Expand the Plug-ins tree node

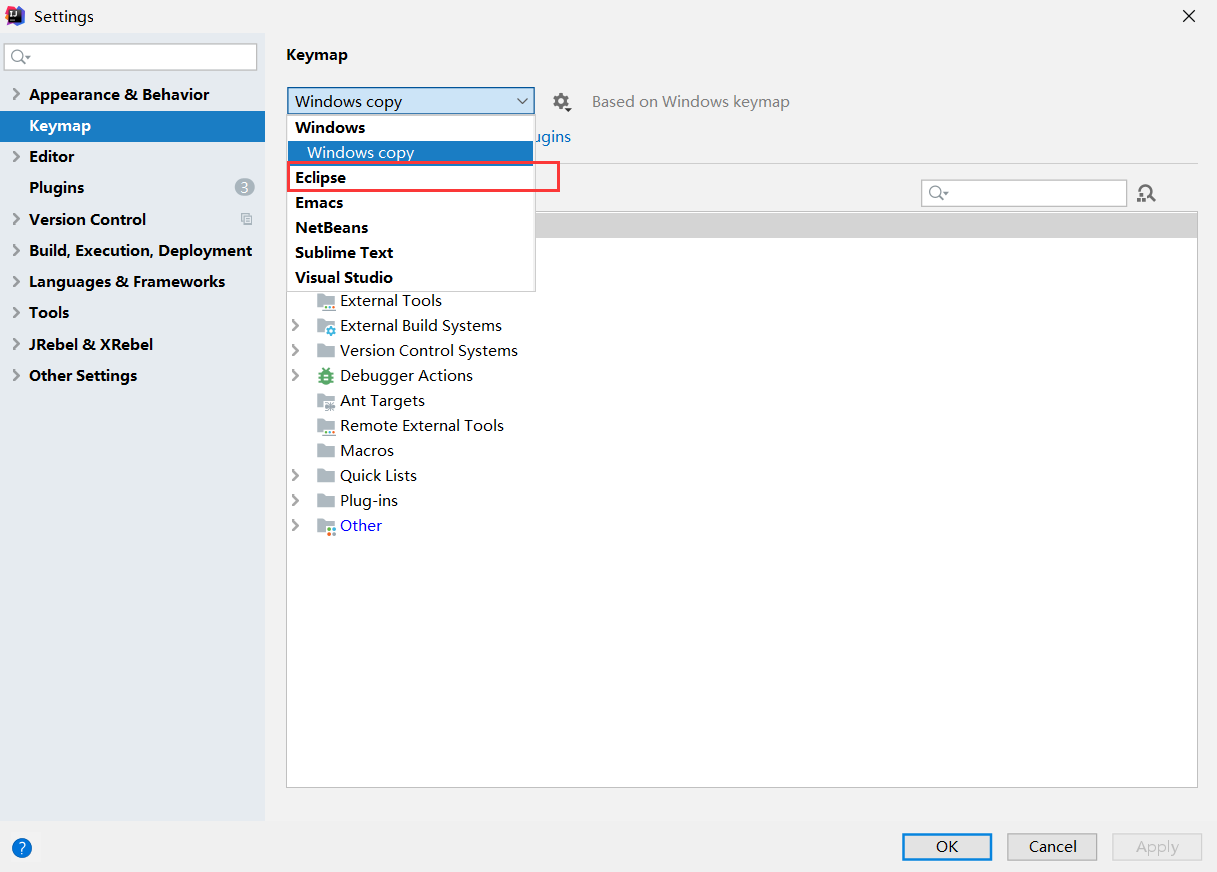[295, 500]
